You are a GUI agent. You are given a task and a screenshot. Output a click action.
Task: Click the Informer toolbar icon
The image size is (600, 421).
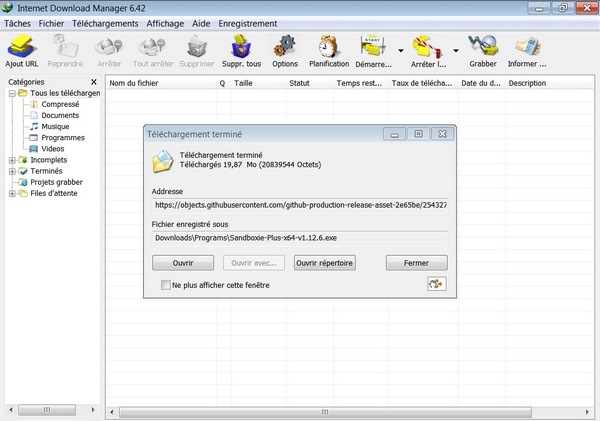pyautogui.click(x=527, y=47)
